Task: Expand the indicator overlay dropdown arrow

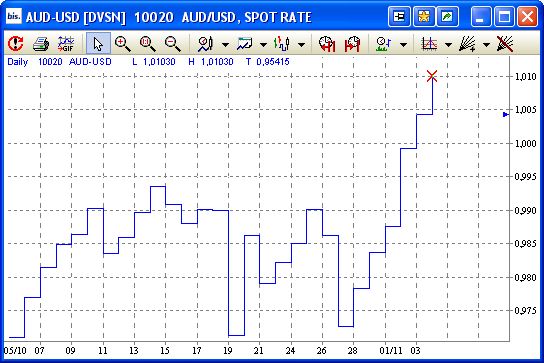Action: point(449,44)
